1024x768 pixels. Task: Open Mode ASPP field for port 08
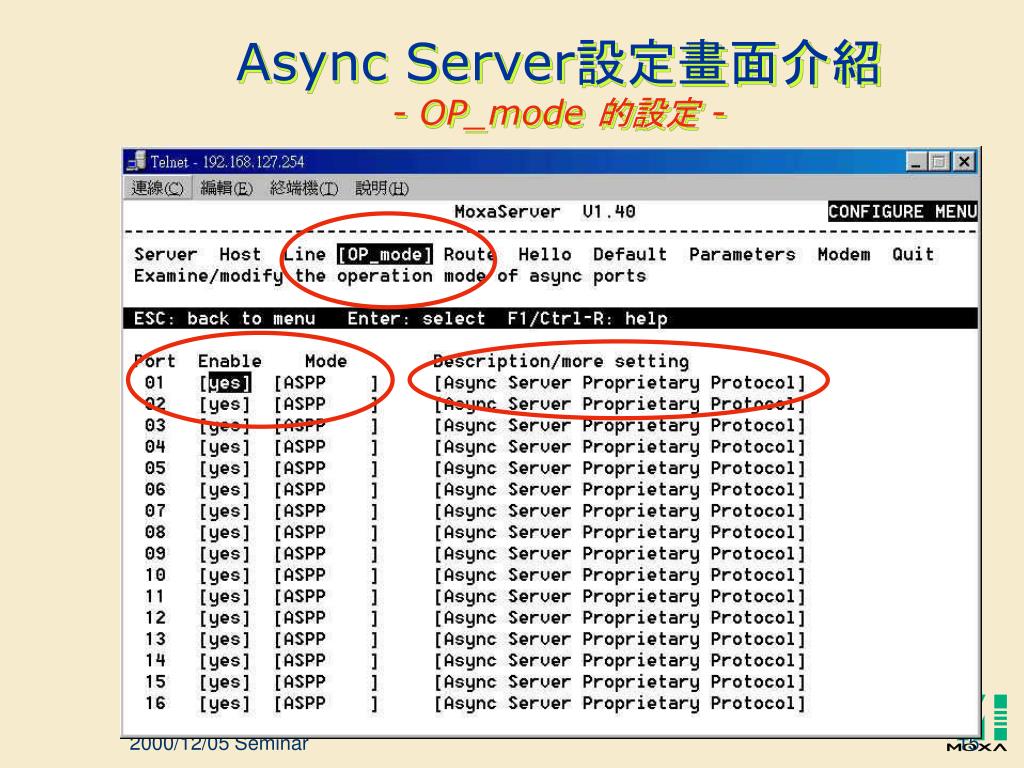[326, 533]
